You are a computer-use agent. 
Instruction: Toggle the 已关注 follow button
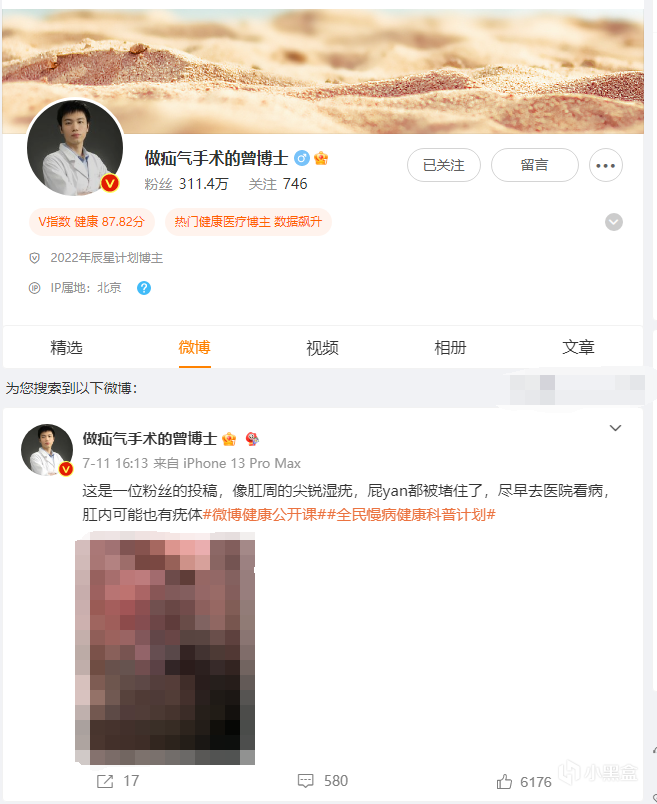point(444,165)
